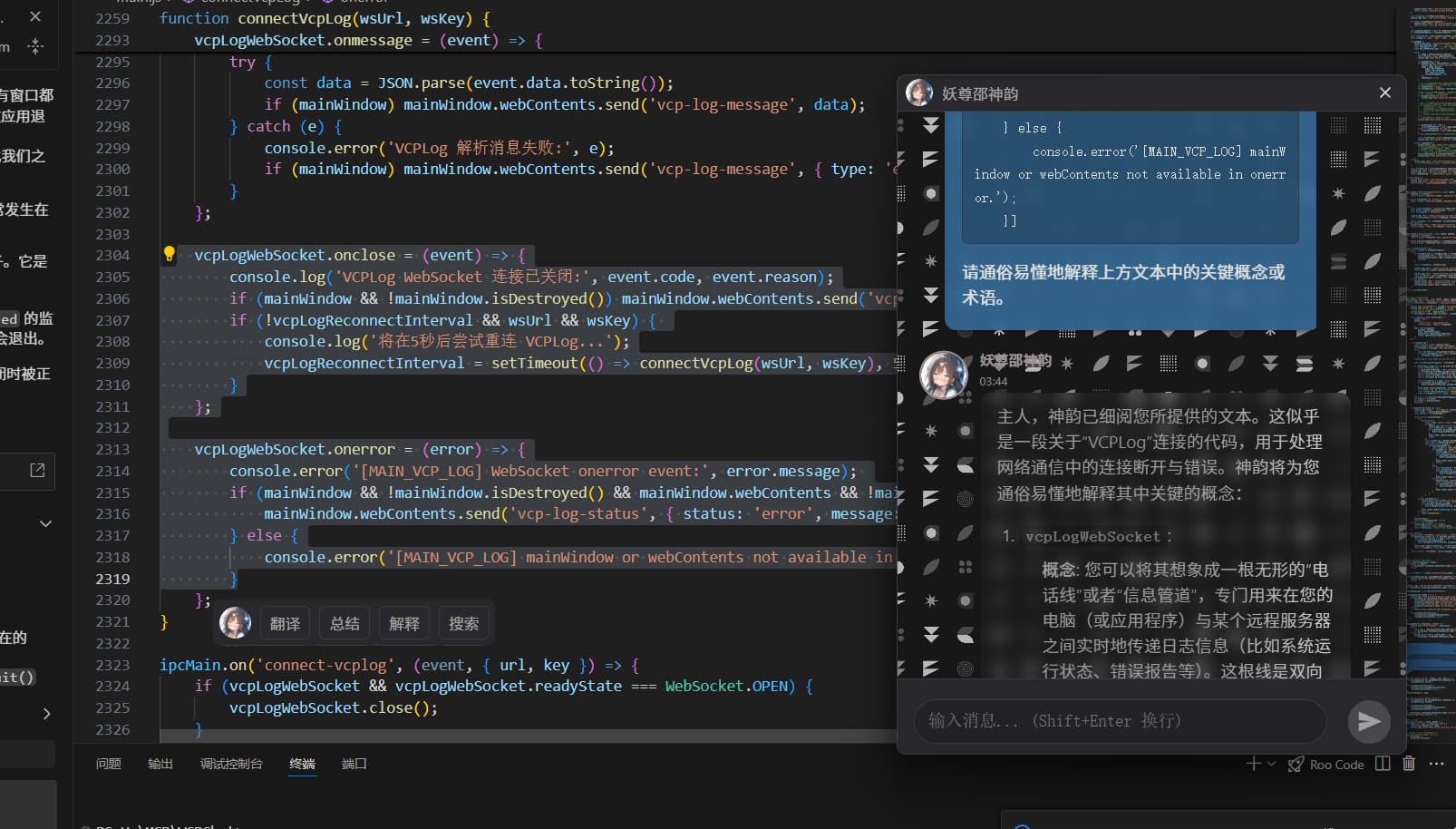Open the Roo Code rocket item
1456x829 pixels.
1325,765
